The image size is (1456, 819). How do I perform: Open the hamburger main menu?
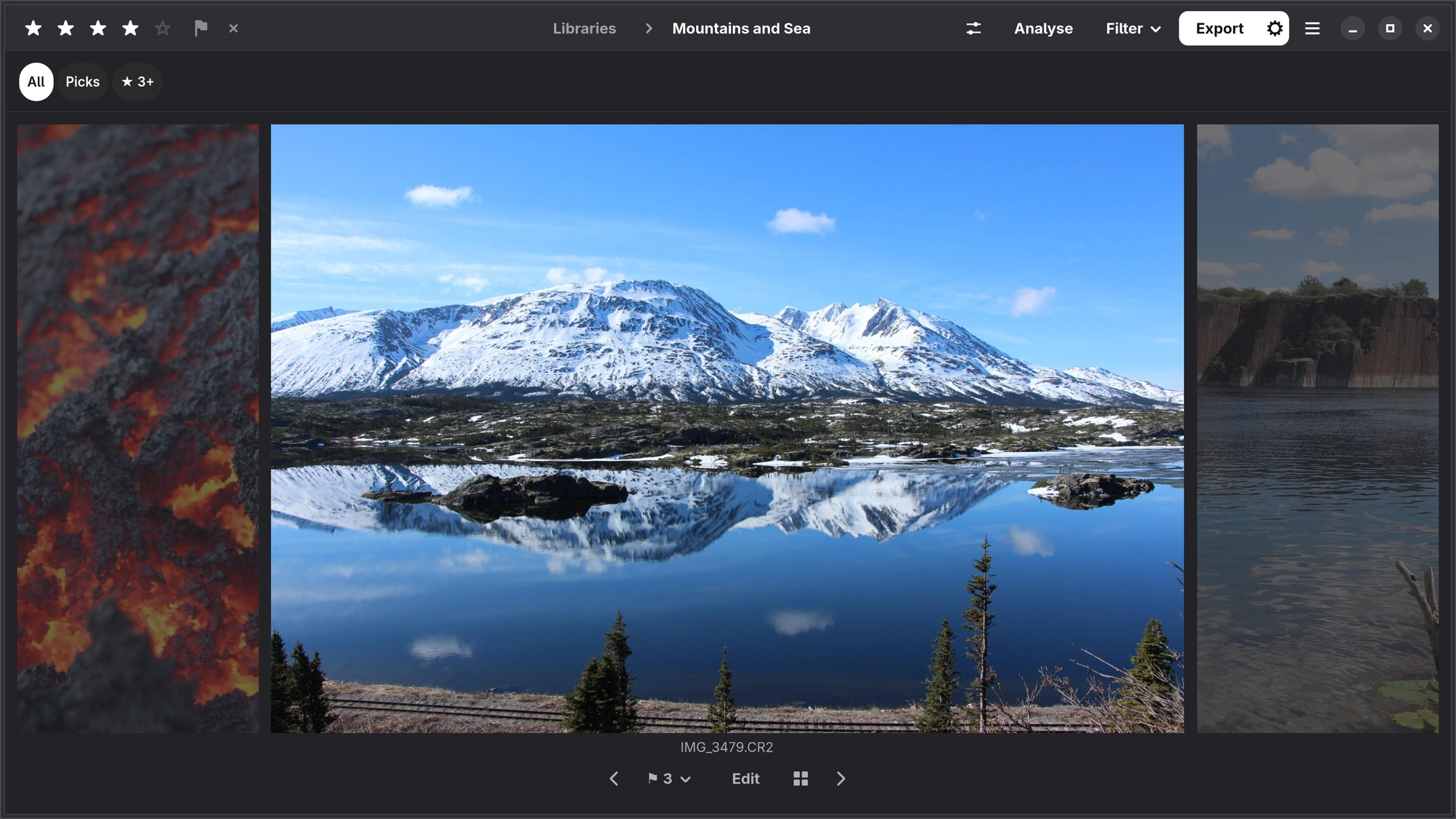tap(1312, 28)
